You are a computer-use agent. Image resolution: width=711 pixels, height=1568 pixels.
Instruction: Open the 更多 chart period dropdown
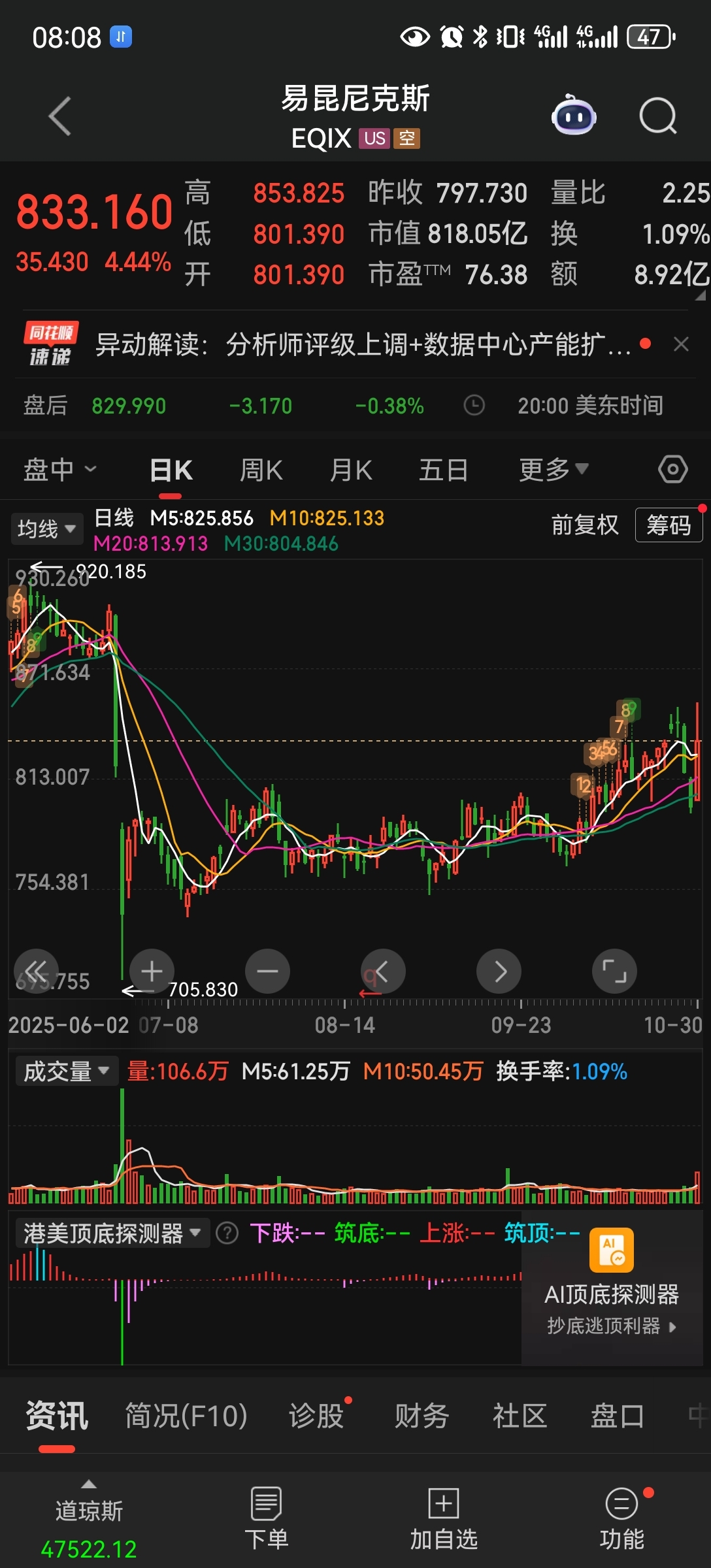tap(554, 469)
